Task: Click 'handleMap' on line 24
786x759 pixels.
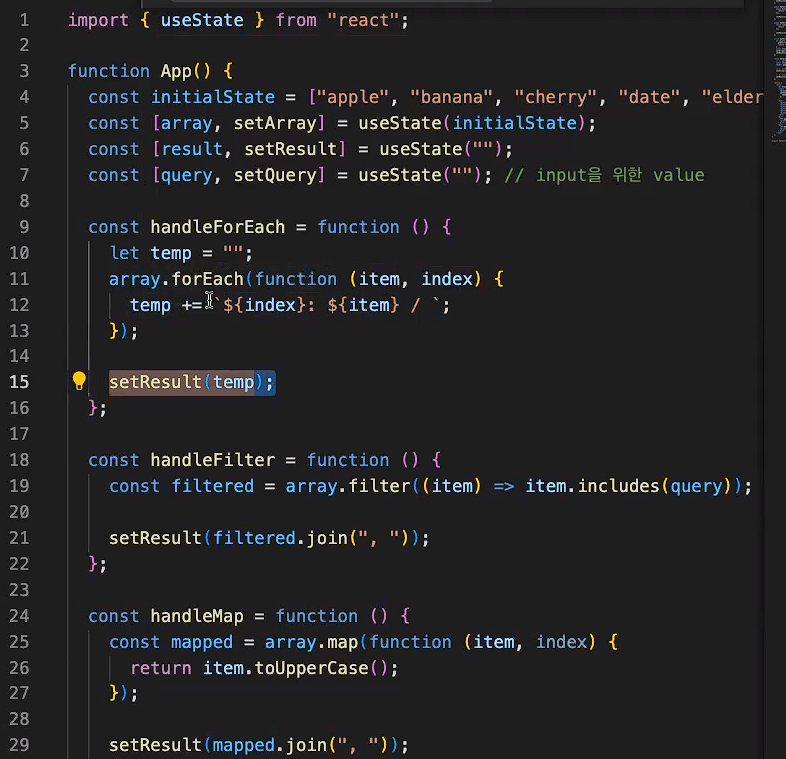Action: 197,616
